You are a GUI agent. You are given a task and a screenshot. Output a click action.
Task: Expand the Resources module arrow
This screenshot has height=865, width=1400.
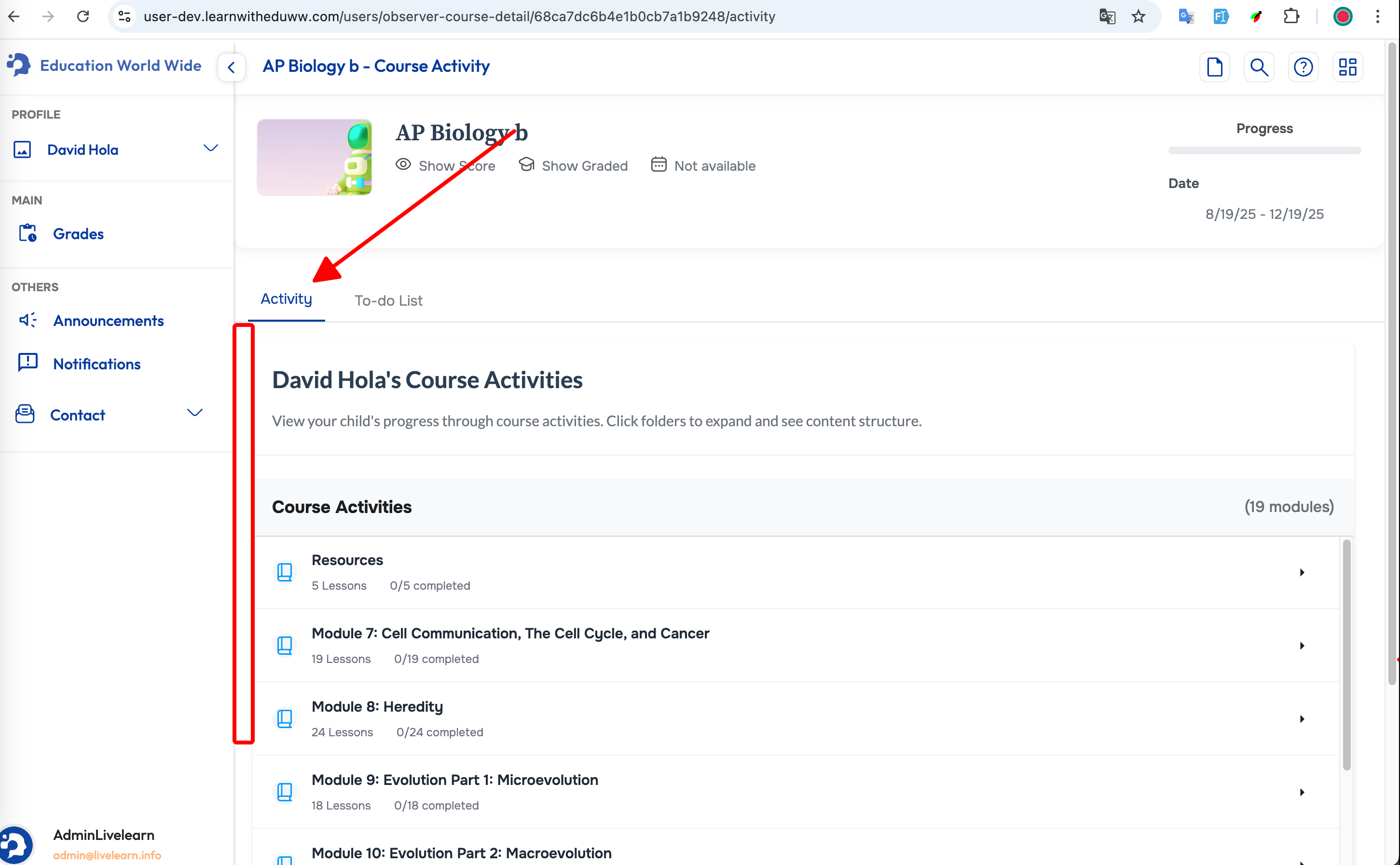pyautogui.click(x=1302, y=572)
